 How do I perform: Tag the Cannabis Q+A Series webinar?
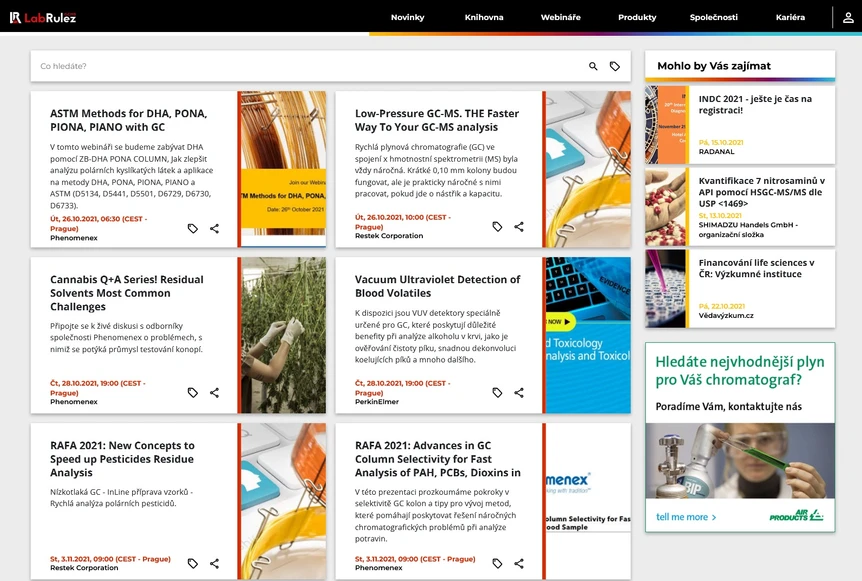193,393
